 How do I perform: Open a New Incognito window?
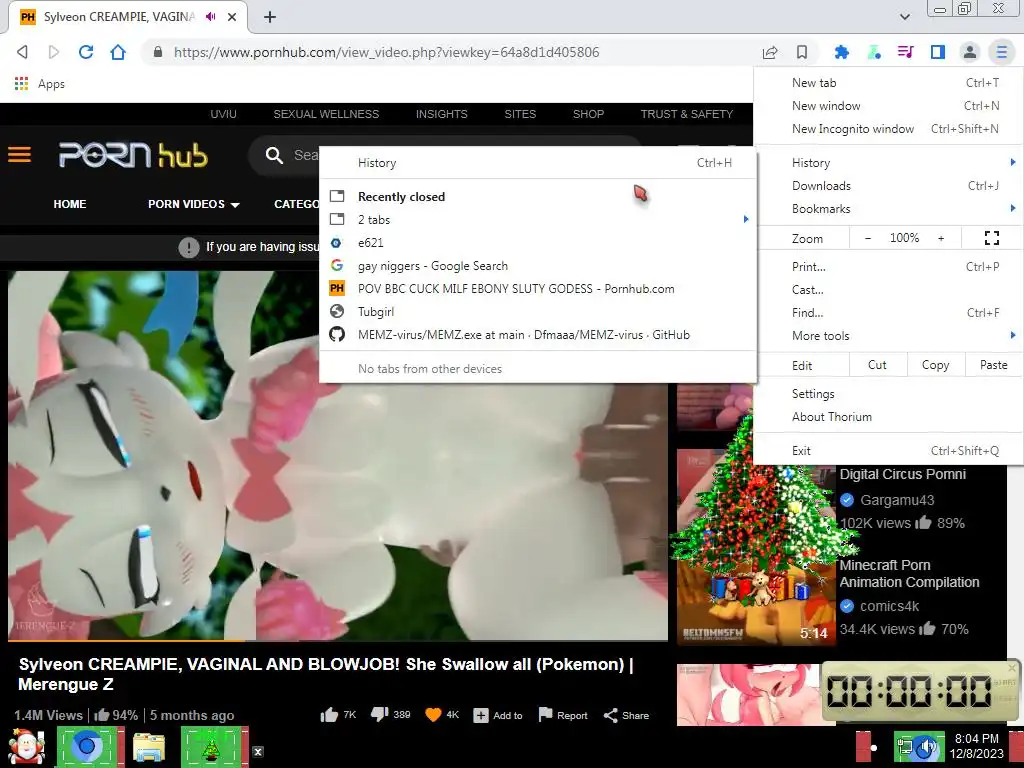(888, 129)
